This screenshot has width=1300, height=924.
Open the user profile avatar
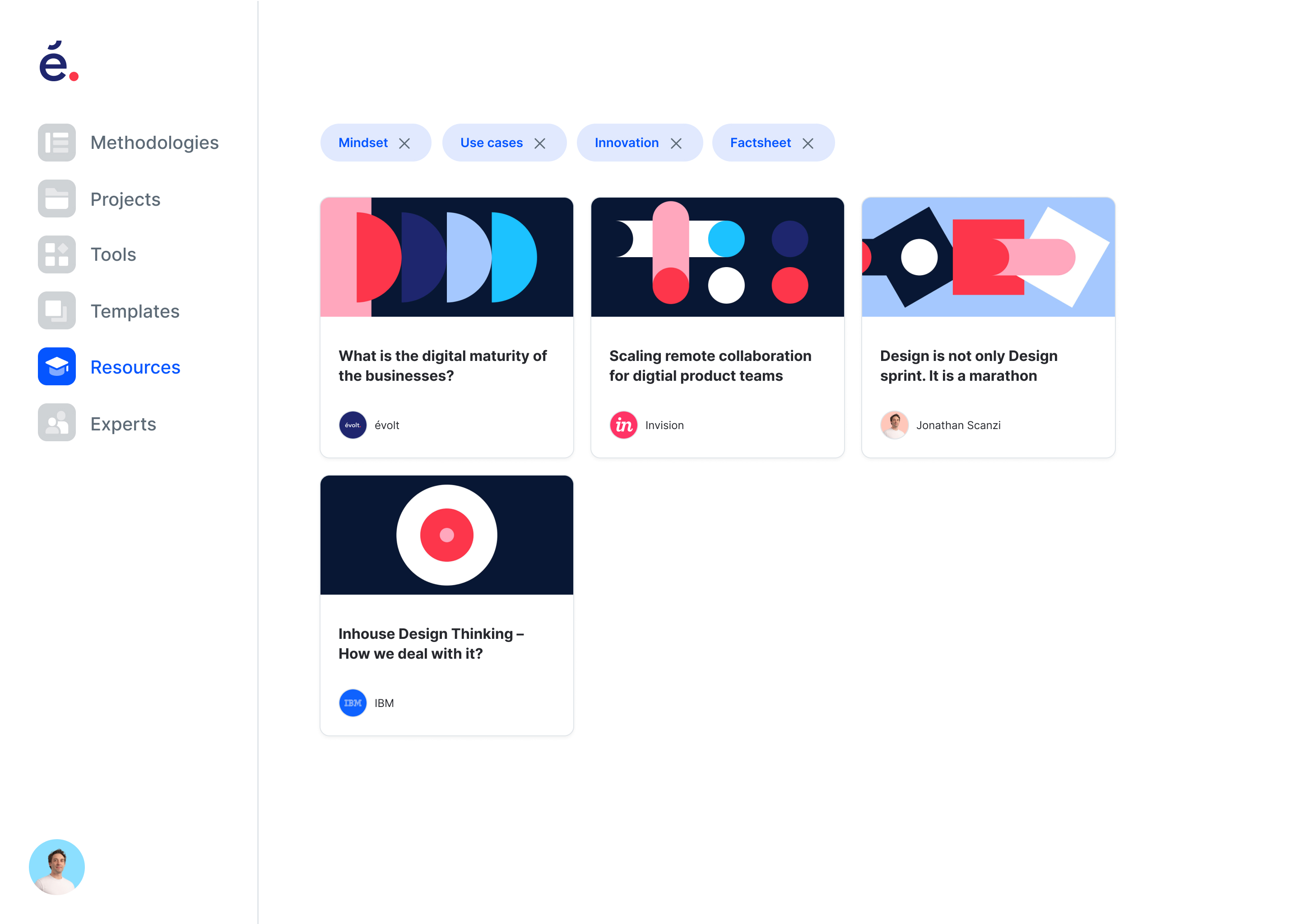(56, 867)
